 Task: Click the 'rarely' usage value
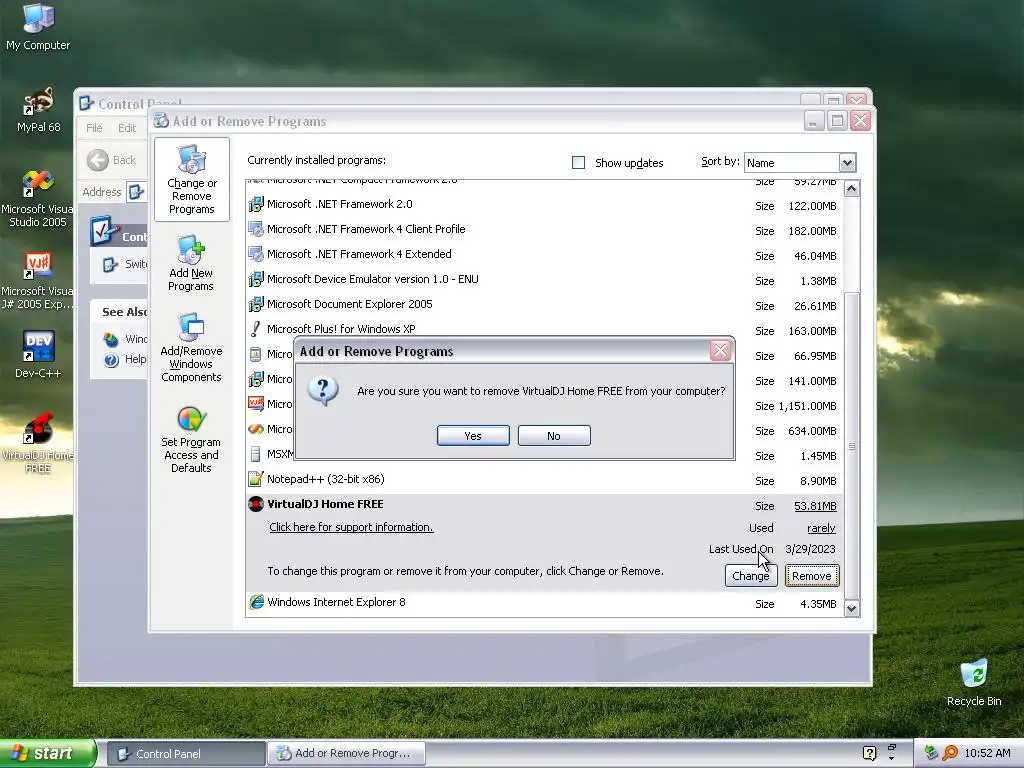(x=821, y=528)
